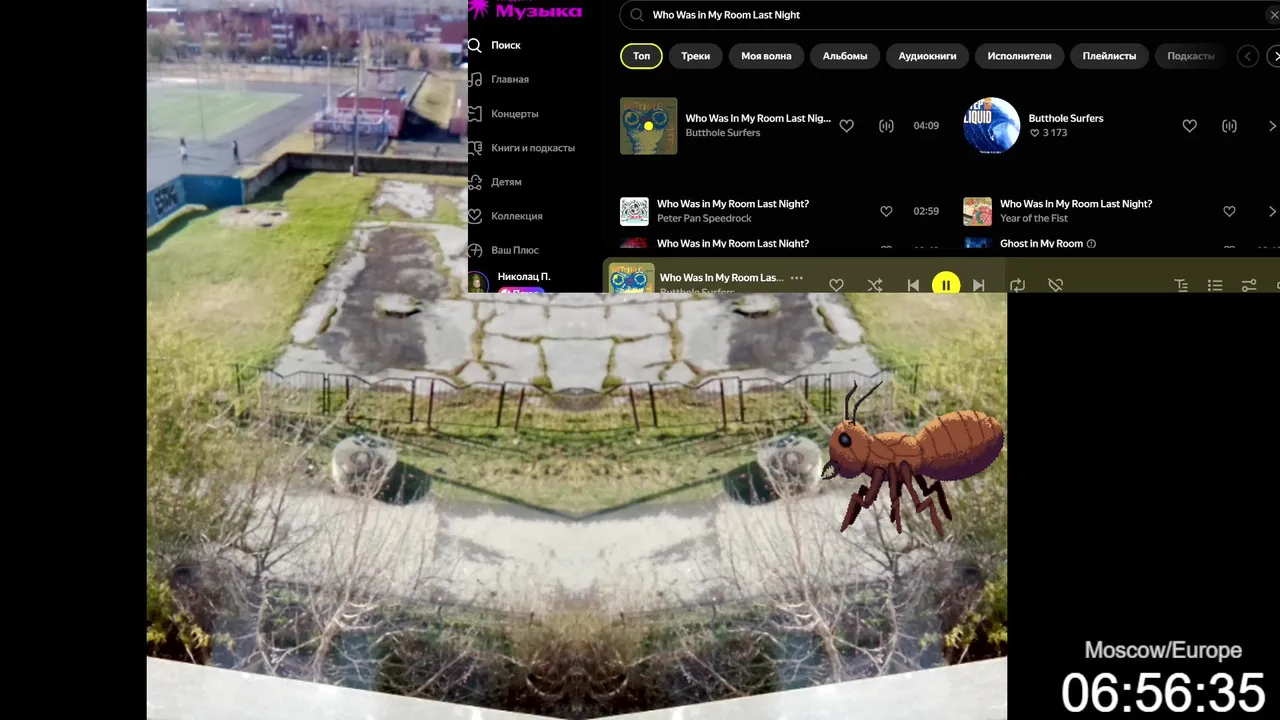Click the Концерты icon in sidebar
The image size is (1280, 720).
pyautogui.click(x=475, y=114)
